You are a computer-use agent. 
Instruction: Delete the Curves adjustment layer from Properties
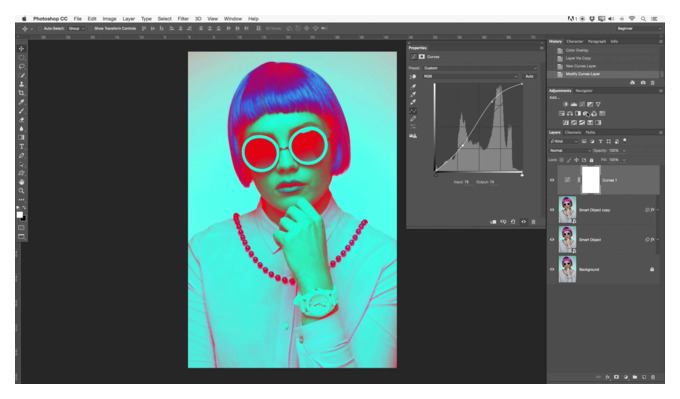pos(533,222)
